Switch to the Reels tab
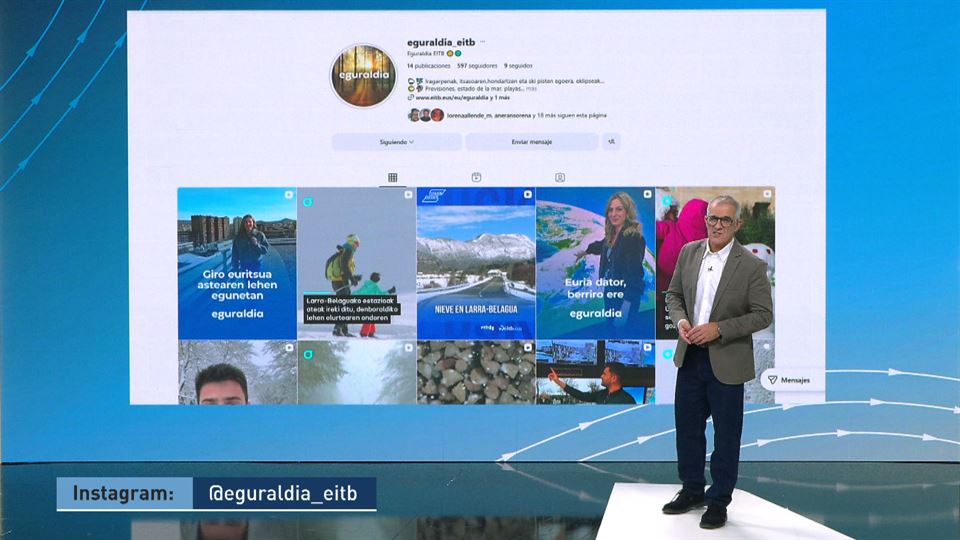The image size is (960, 540). click(x=476, y=177)
